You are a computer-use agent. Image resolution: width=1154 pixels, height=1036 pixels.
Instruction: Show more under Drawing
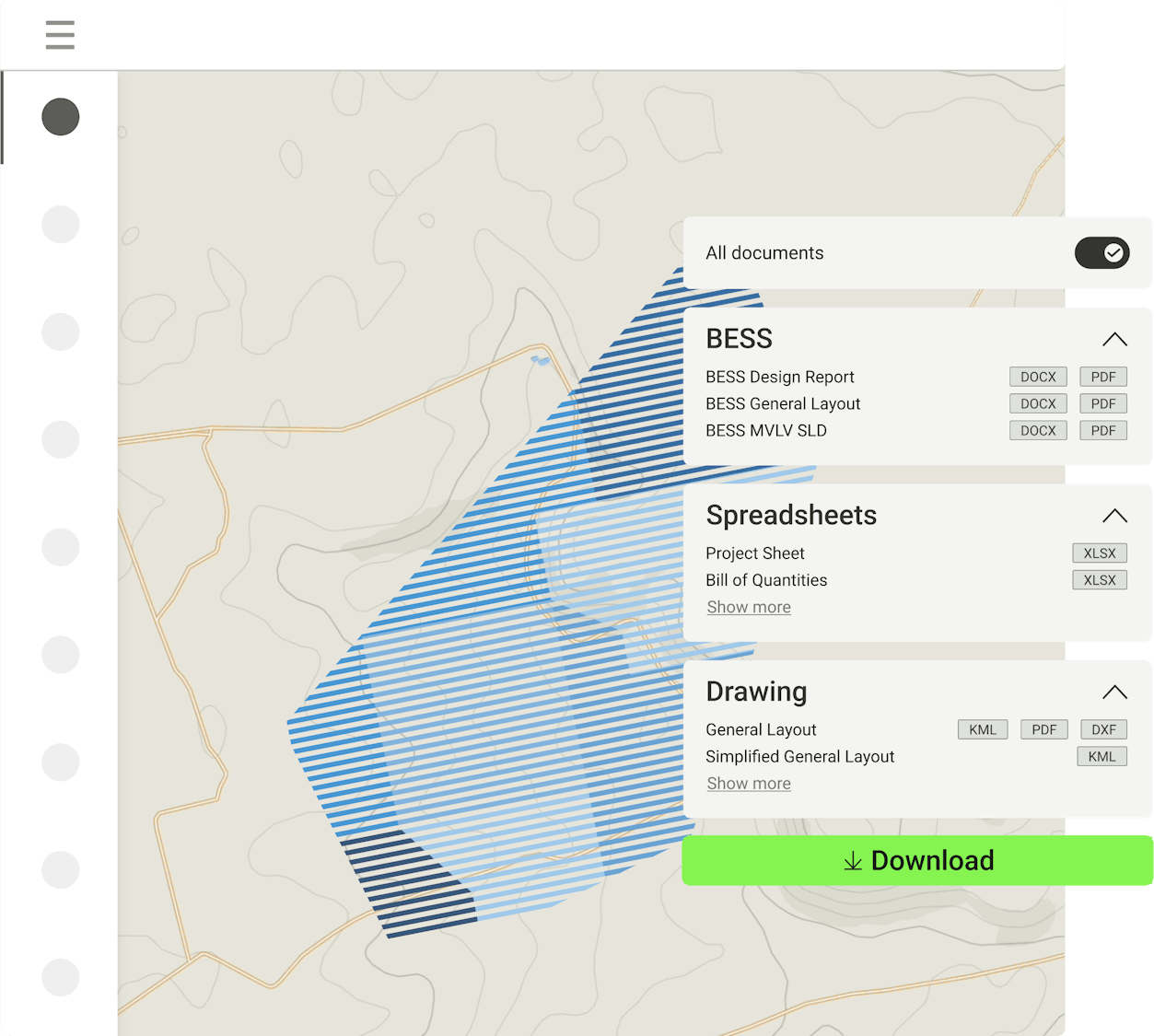click(x=749, y=784)
